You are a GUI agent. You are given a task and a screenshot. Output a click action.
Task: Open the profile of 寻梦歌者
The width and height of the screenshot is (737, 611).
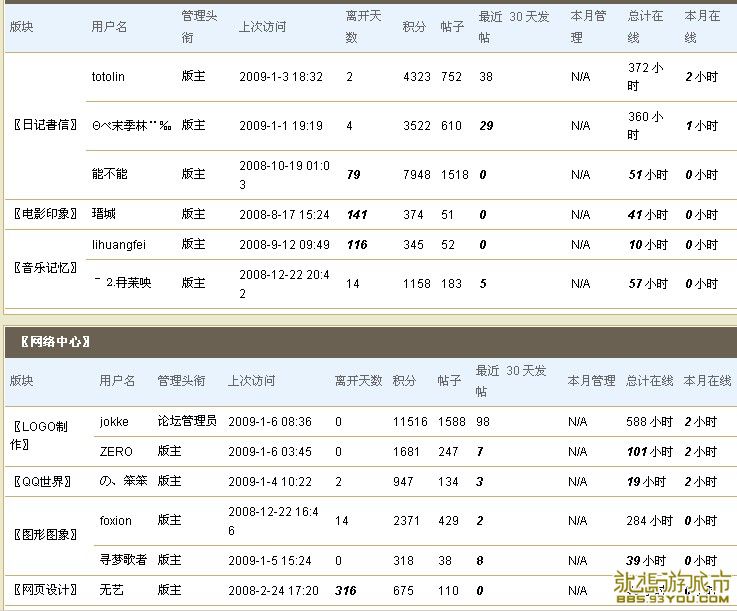pyautogui.click(x=123, y=560)
